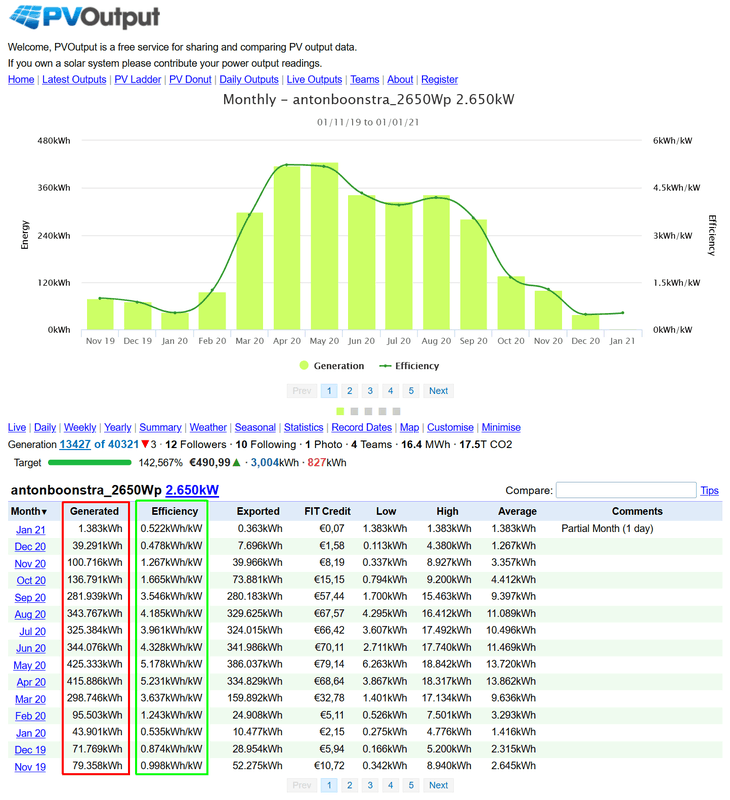Open the About page link

(400, 80)
